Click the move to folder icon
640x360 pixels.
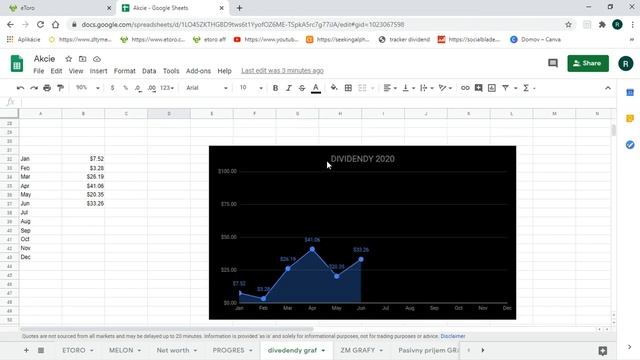click(82, 59)
